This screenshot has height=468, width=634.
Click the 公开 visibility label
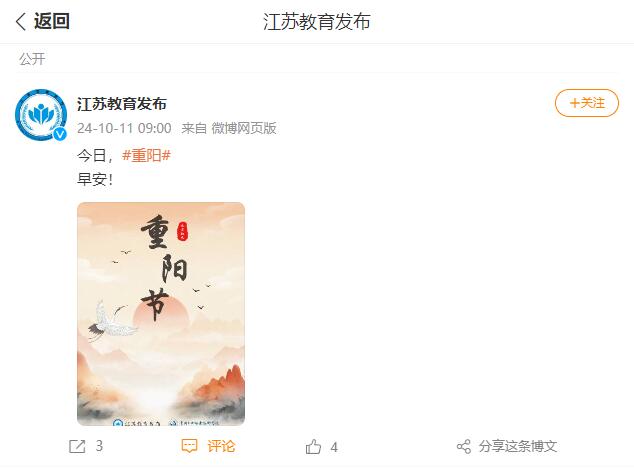32,59
